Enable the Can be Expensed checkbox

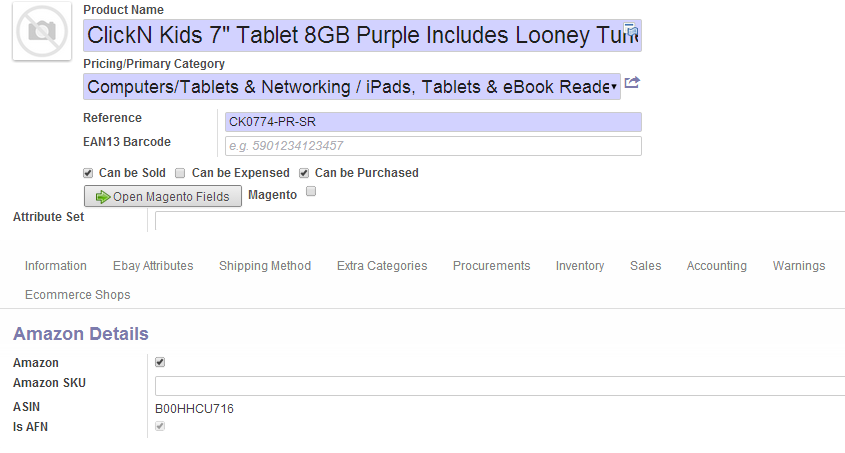pyautogui.click(x=180, y=173)
